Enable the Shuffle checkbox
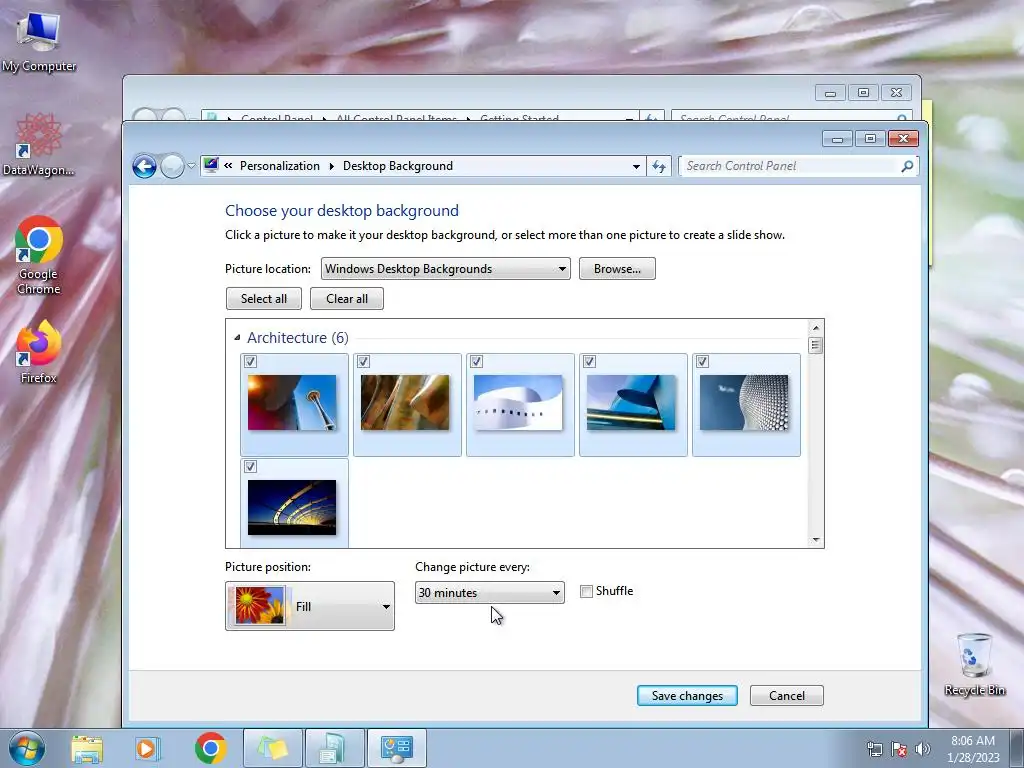This screenshot has height=768, width=1024. 586,592
